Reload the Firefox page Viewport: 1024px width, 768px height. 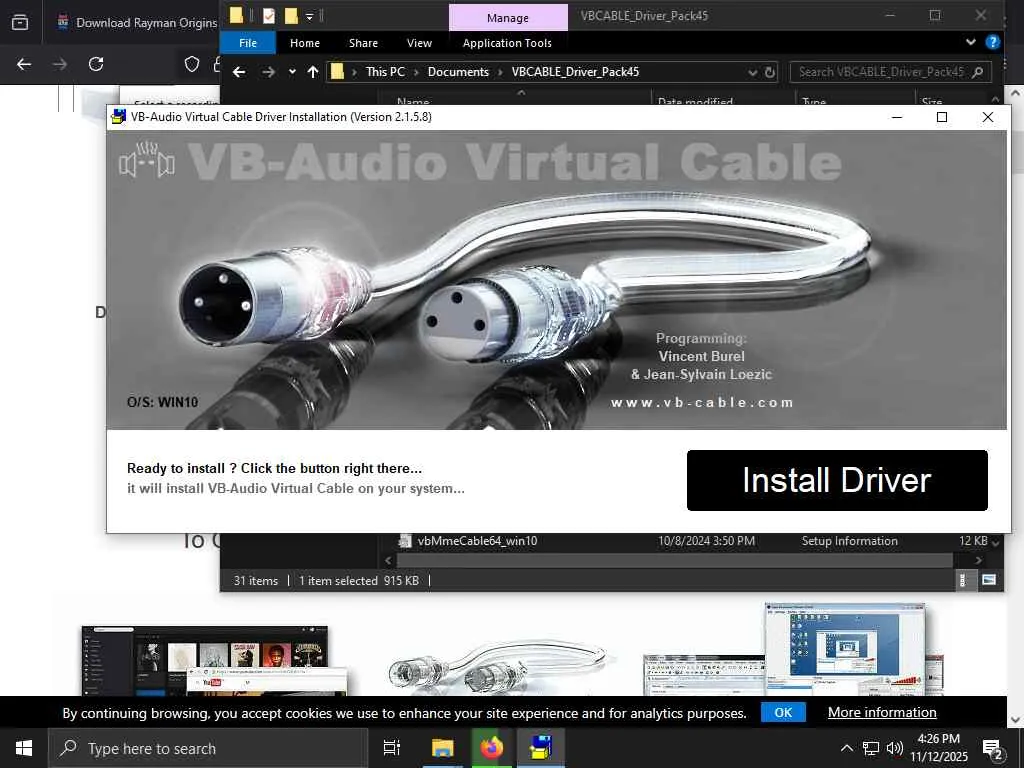point(96,64)
